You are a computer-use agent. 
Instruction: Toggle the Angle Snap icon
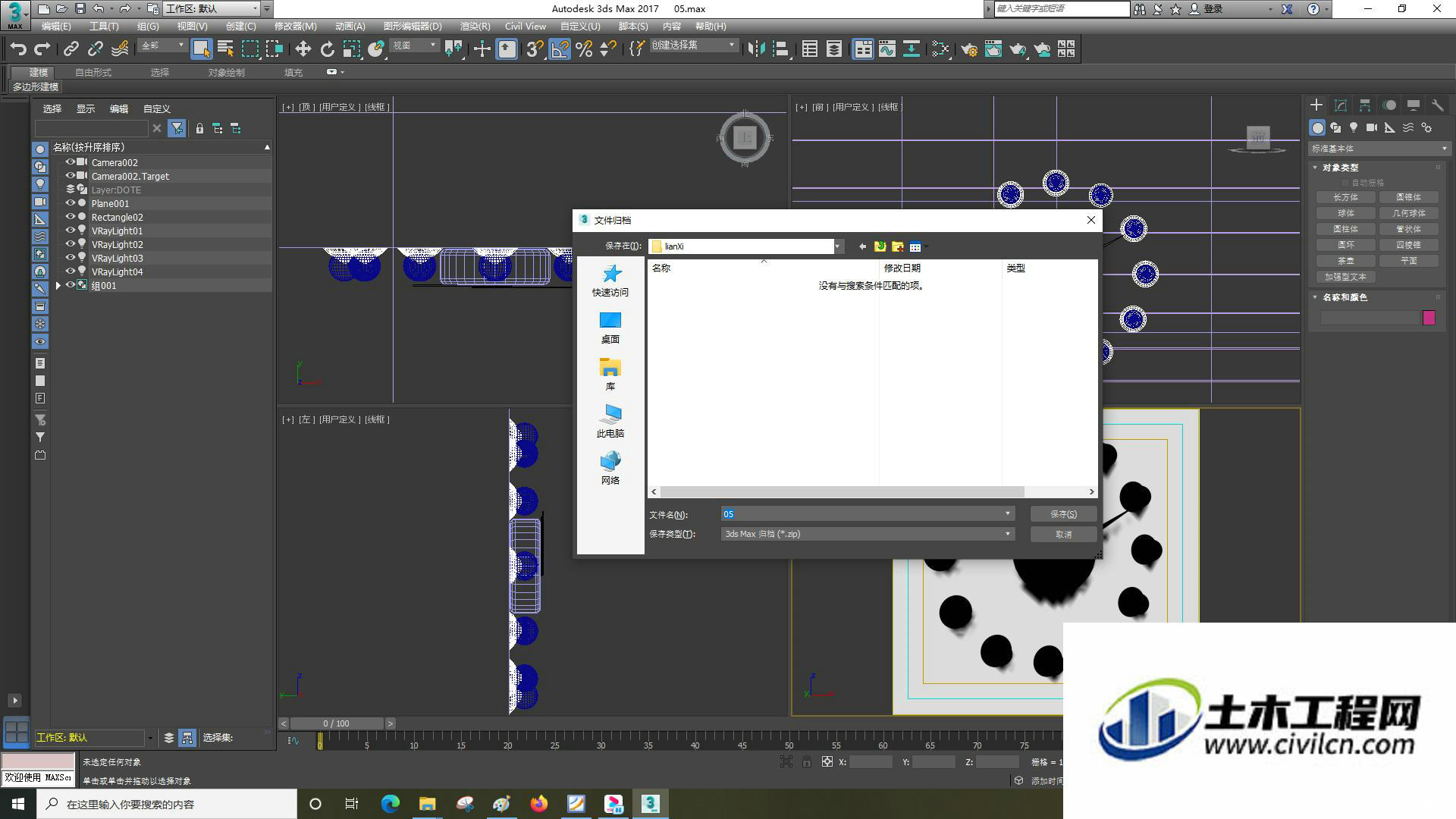point(560,49)
